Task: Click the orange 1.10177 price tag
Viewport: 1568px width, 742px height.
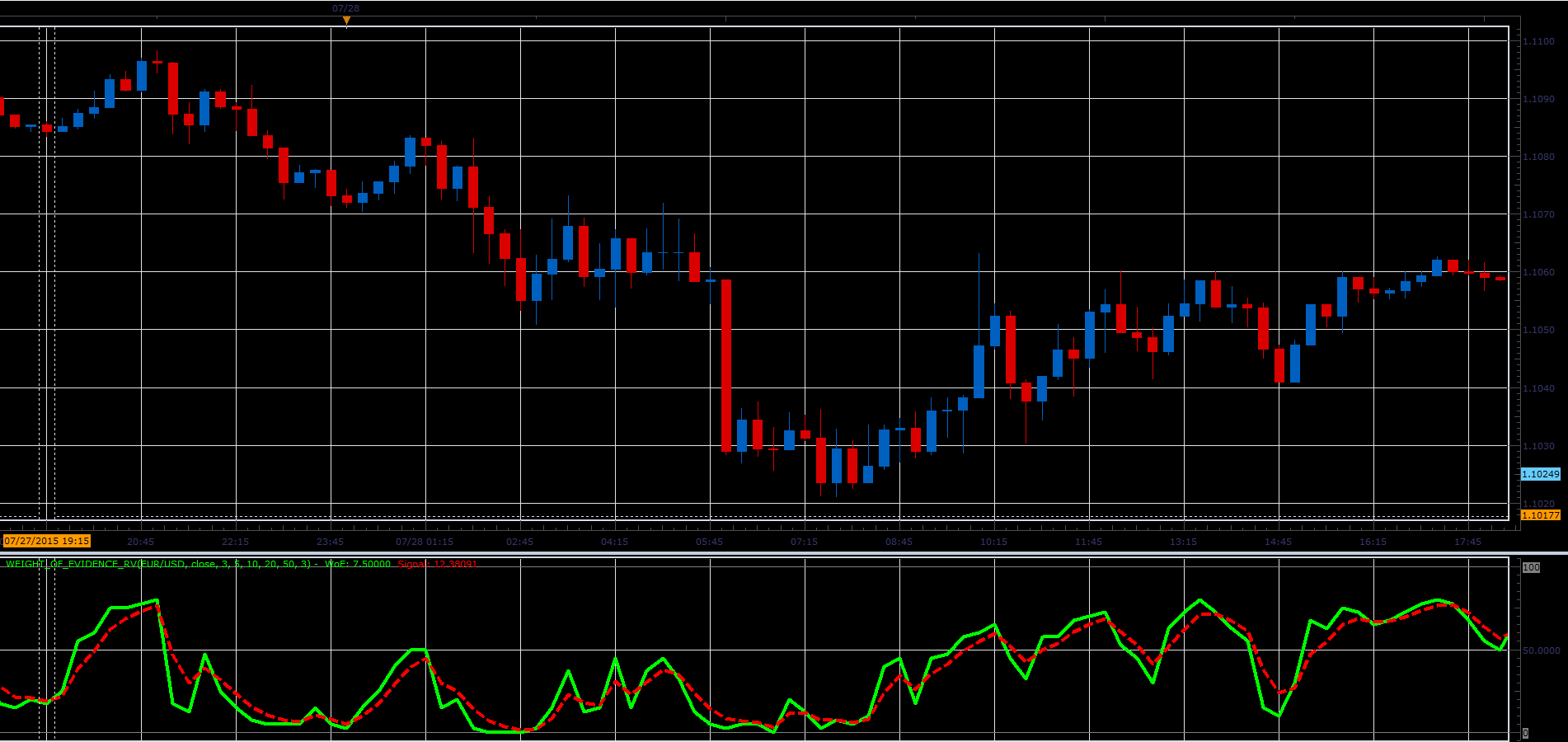Action: pyautogui.click(x=1540, y=515)
